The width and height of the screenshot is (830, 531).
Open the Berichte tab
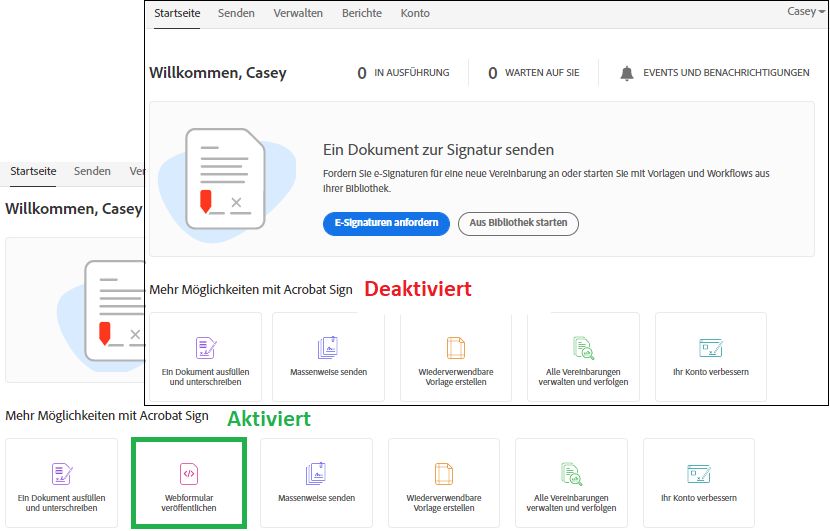click(362, 13)
